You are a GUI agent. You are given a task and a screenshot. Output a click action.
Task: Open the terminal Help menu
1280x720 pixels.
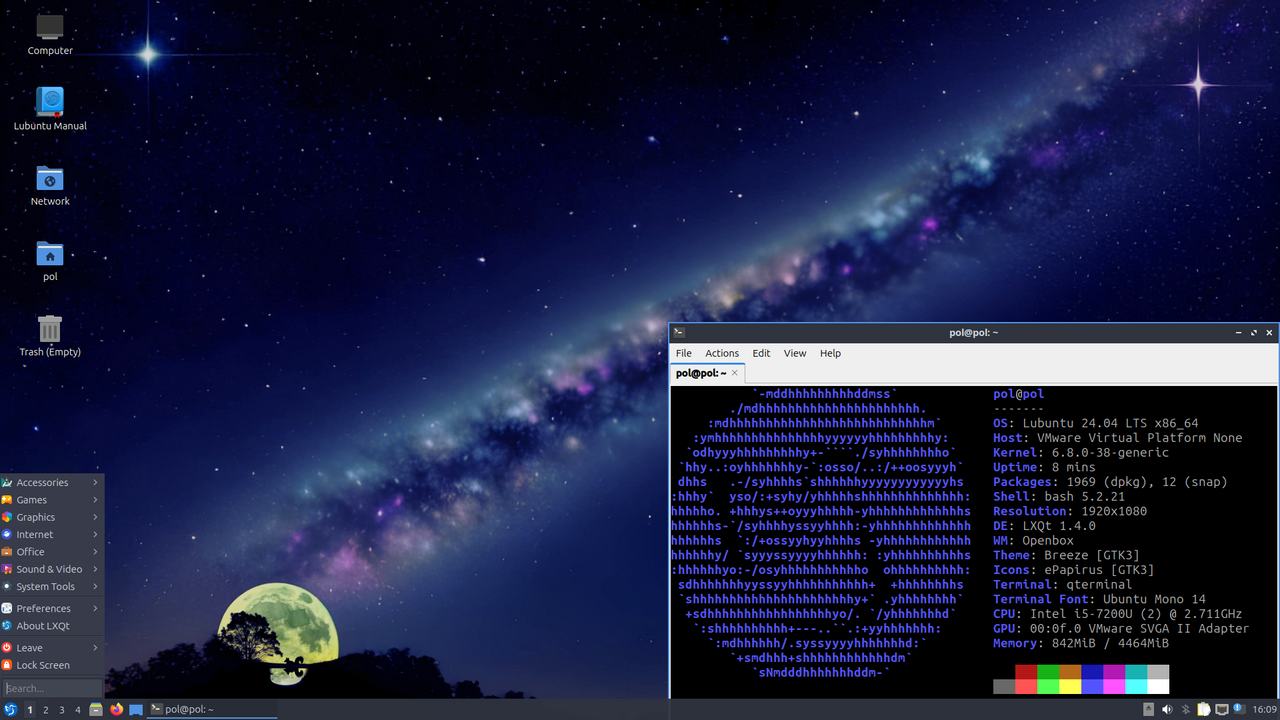pyautogui.click(x=830, y=353)
